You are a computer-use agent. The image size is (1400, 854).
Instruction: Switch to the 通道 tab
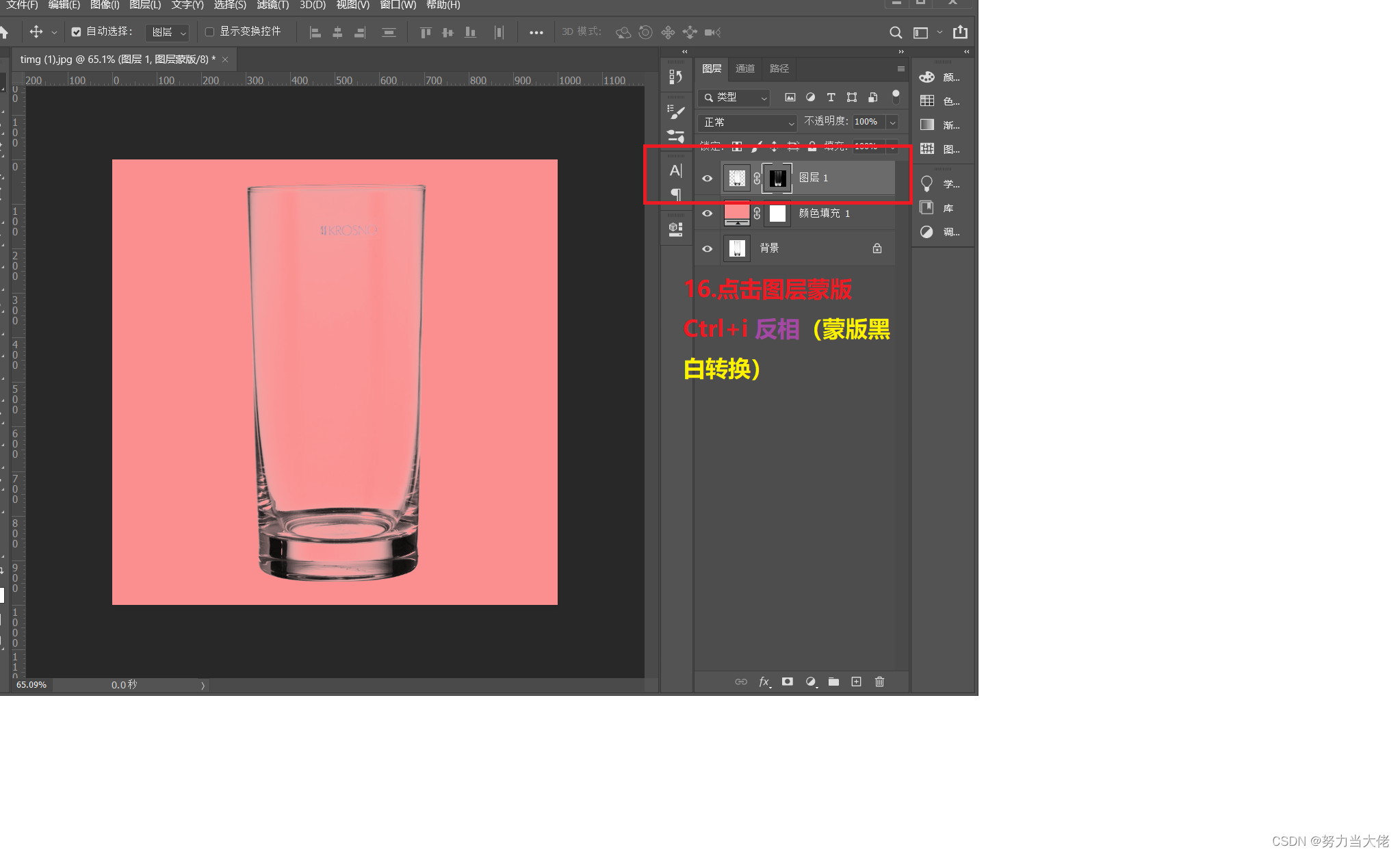[x=744, y=68]
